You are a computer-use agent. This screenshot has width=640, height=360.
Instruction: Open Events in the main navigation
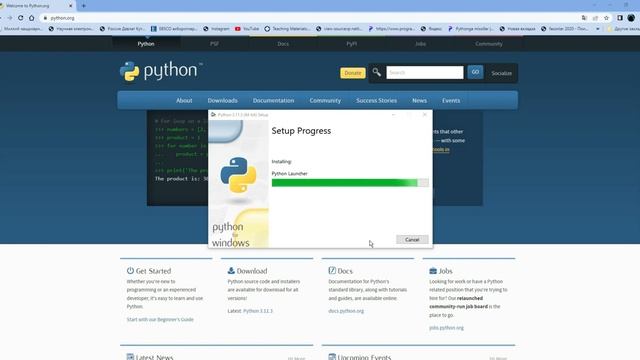pyautogui.click(x=451, y=100)
